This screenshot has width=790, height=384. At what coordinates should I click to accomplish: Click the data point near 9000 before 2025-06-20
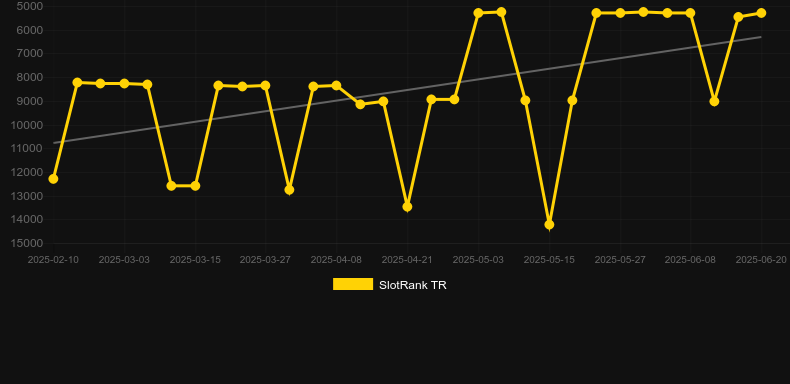tap(714, 101)
